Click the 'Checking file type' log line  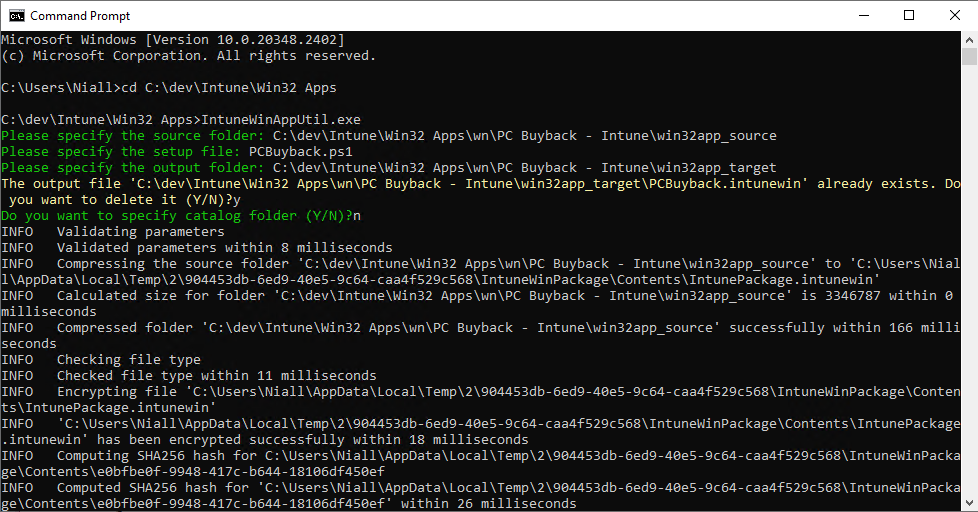101,360
